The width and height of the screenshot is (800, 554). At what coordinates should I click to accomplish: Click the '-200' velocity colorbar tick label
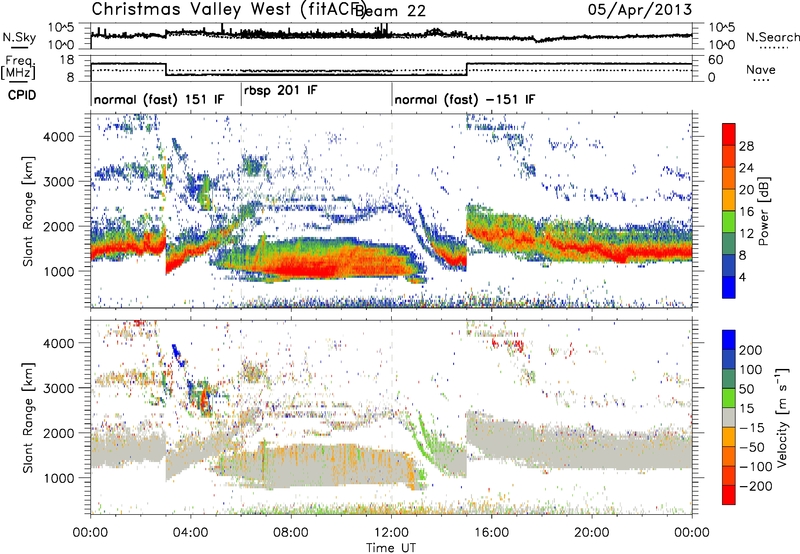pos(754,486)
